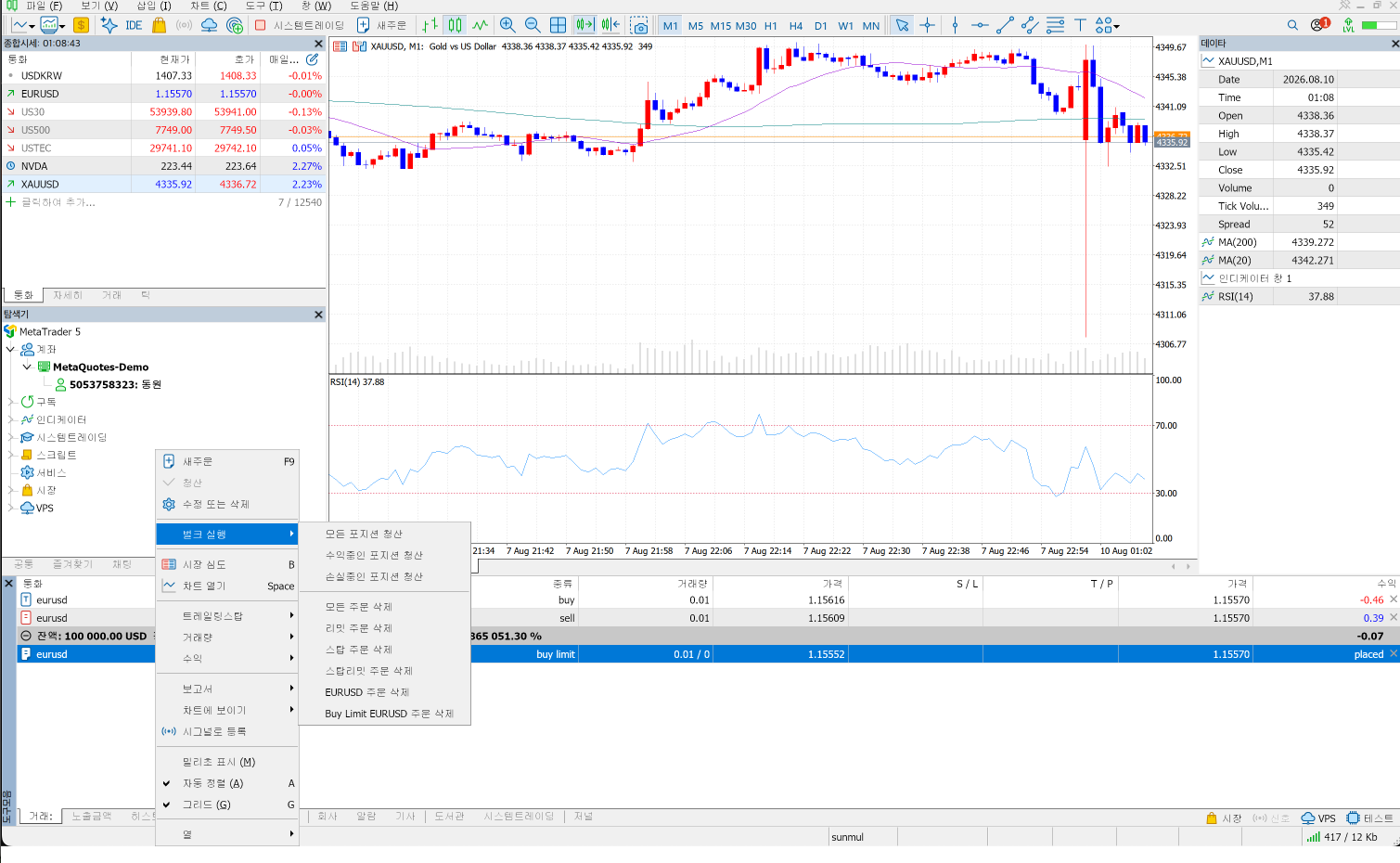
Task: Open the chart profiles dropdown button
Action: point(52,25)
